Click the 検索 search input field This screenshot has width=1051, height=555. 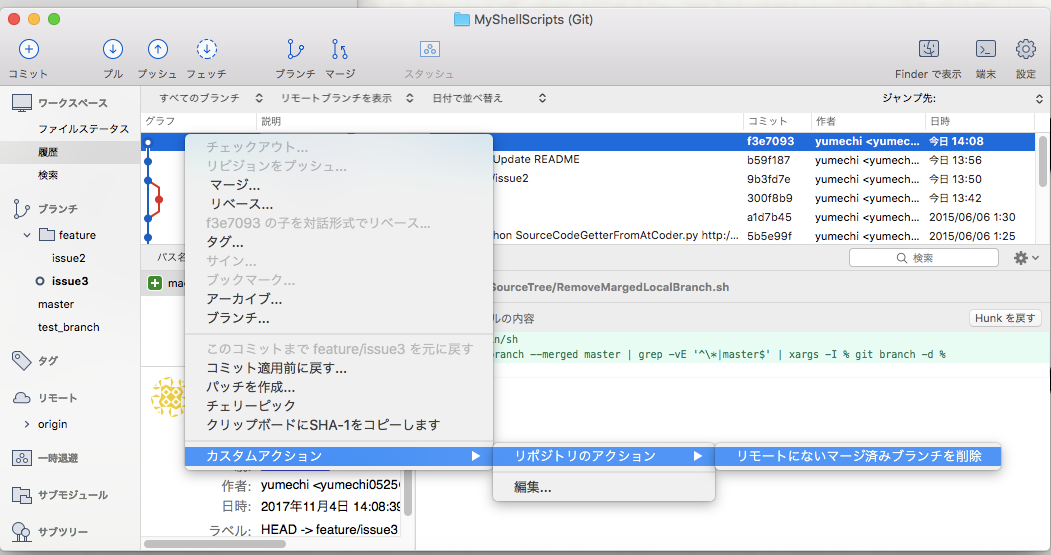930,258
